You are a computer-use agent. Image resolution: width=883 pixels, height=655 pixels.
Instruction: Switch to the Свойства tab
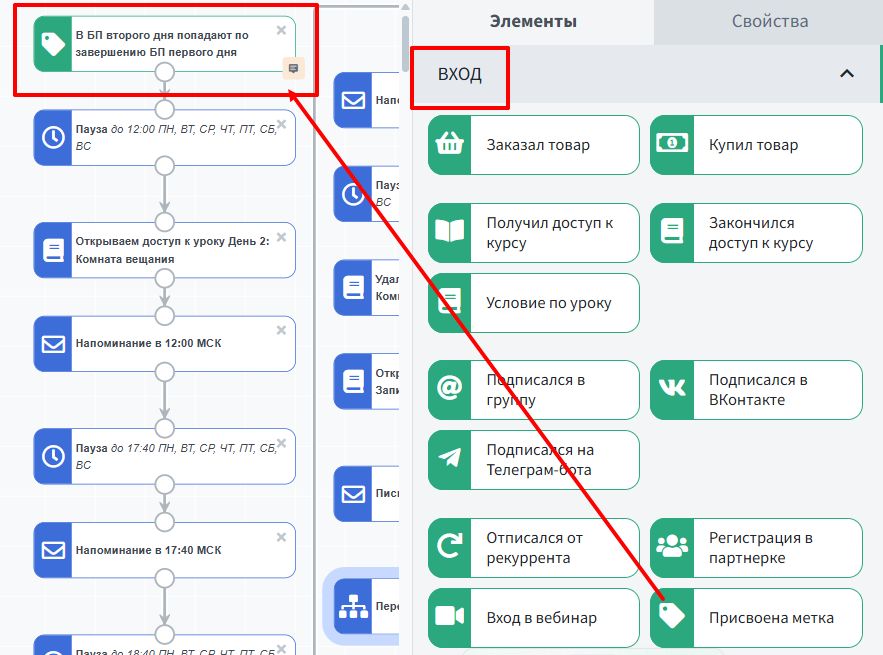(769, 21)
